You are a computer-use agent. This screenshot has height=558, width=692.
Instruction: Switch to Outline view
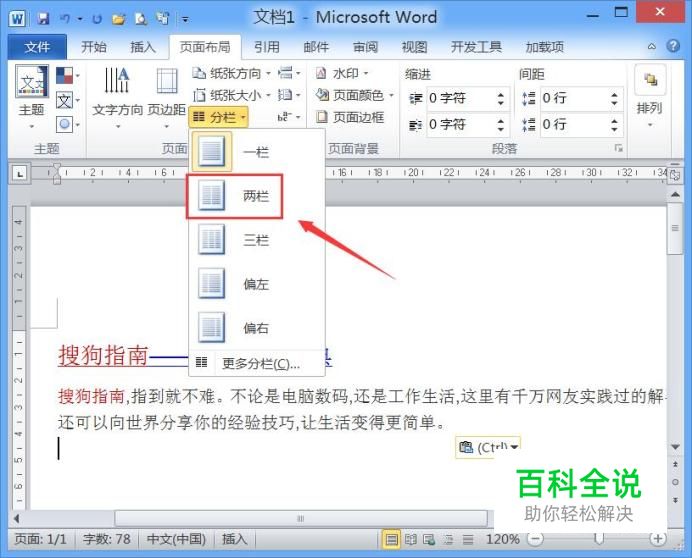click(449, 539)
